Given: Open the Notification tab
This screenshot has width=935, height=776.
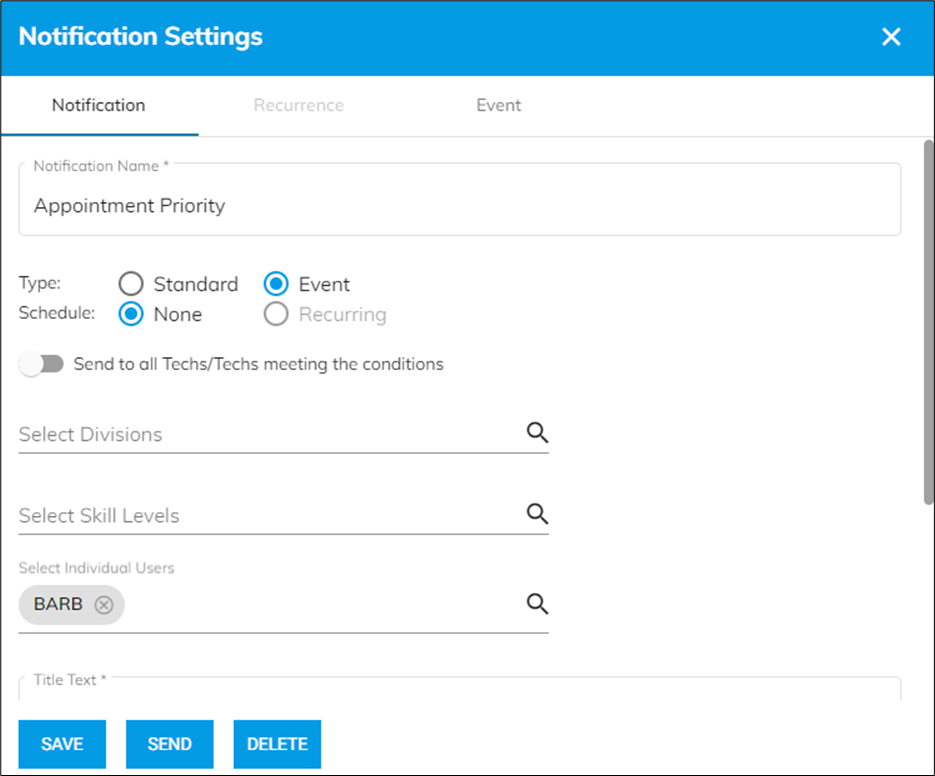Looking at the screenshot, I should [x=98, y=105].
